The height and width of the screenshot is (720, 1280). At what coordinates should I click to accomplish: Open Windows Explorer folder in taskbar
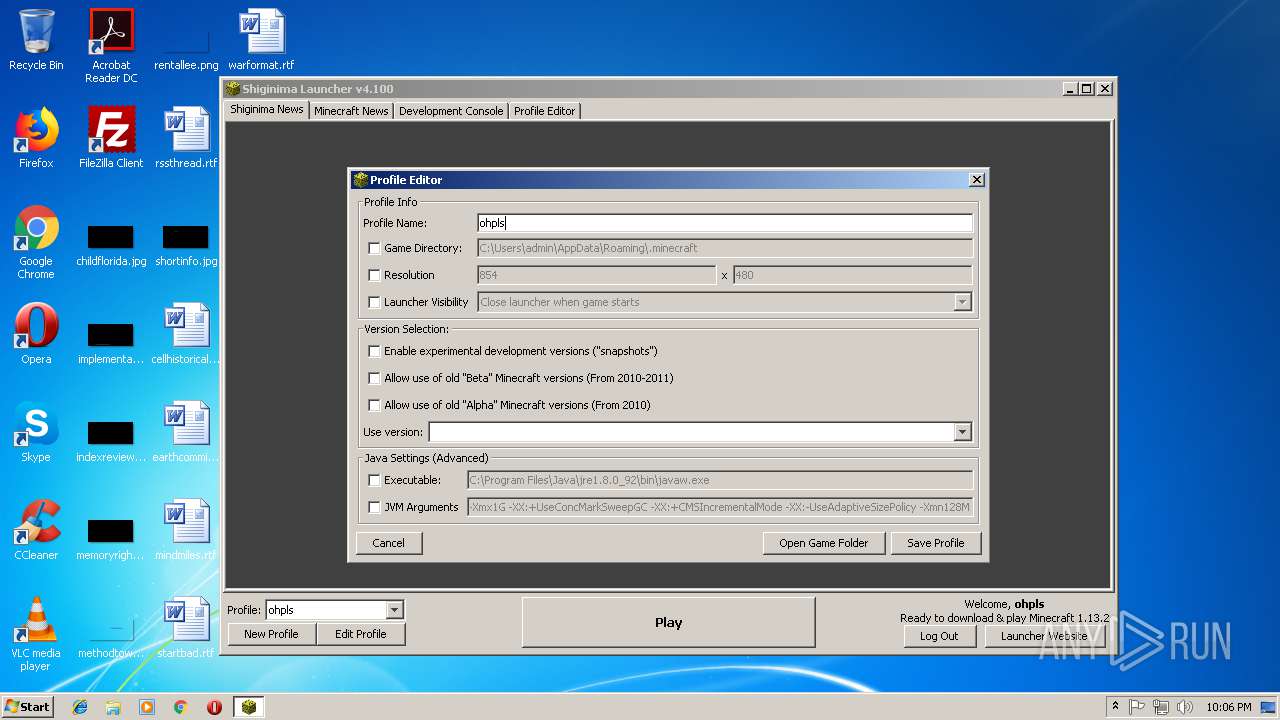tap(113, 707)
